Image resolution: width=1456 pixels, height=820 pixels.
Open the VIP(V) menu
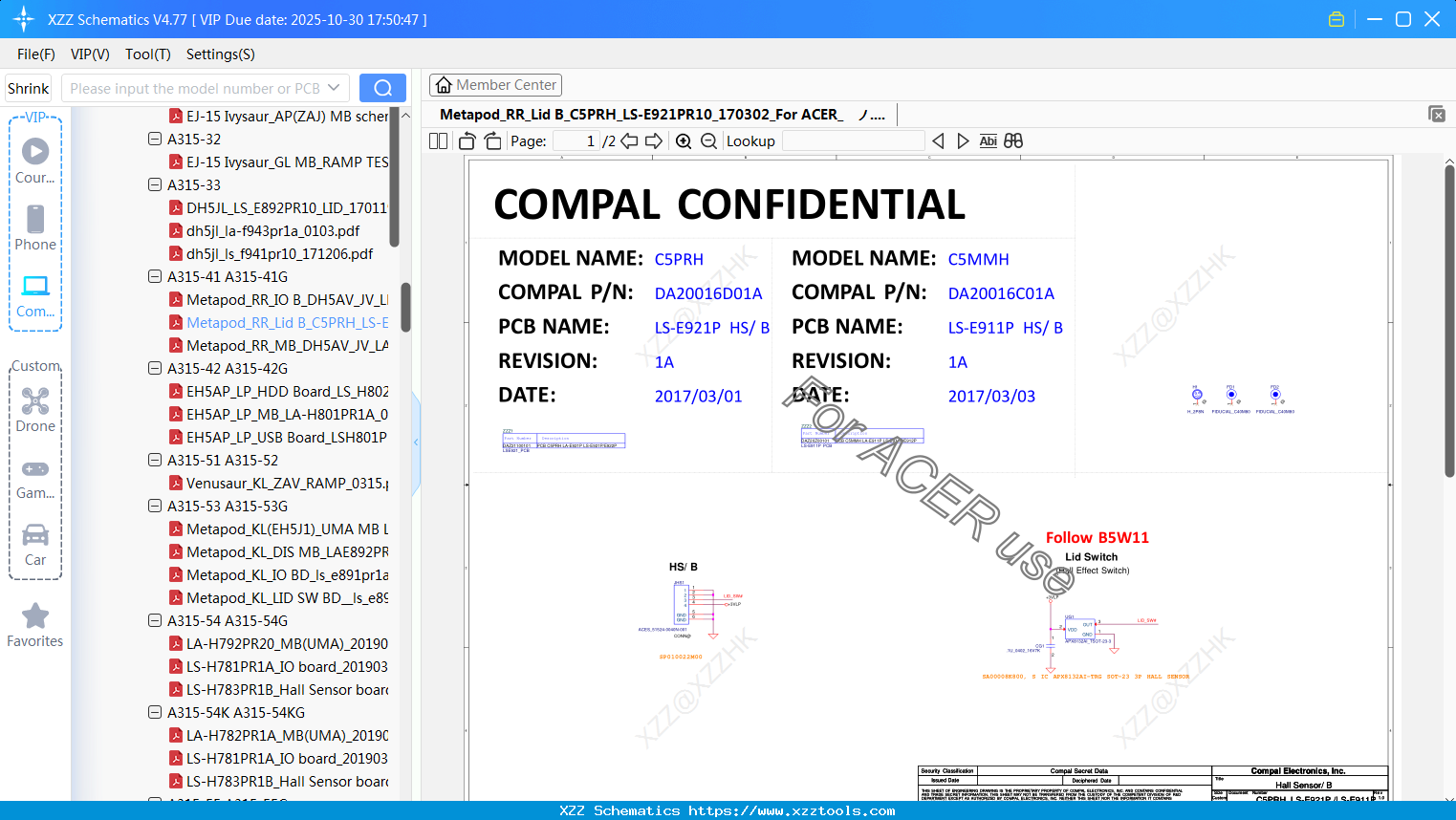pos(90,54)
